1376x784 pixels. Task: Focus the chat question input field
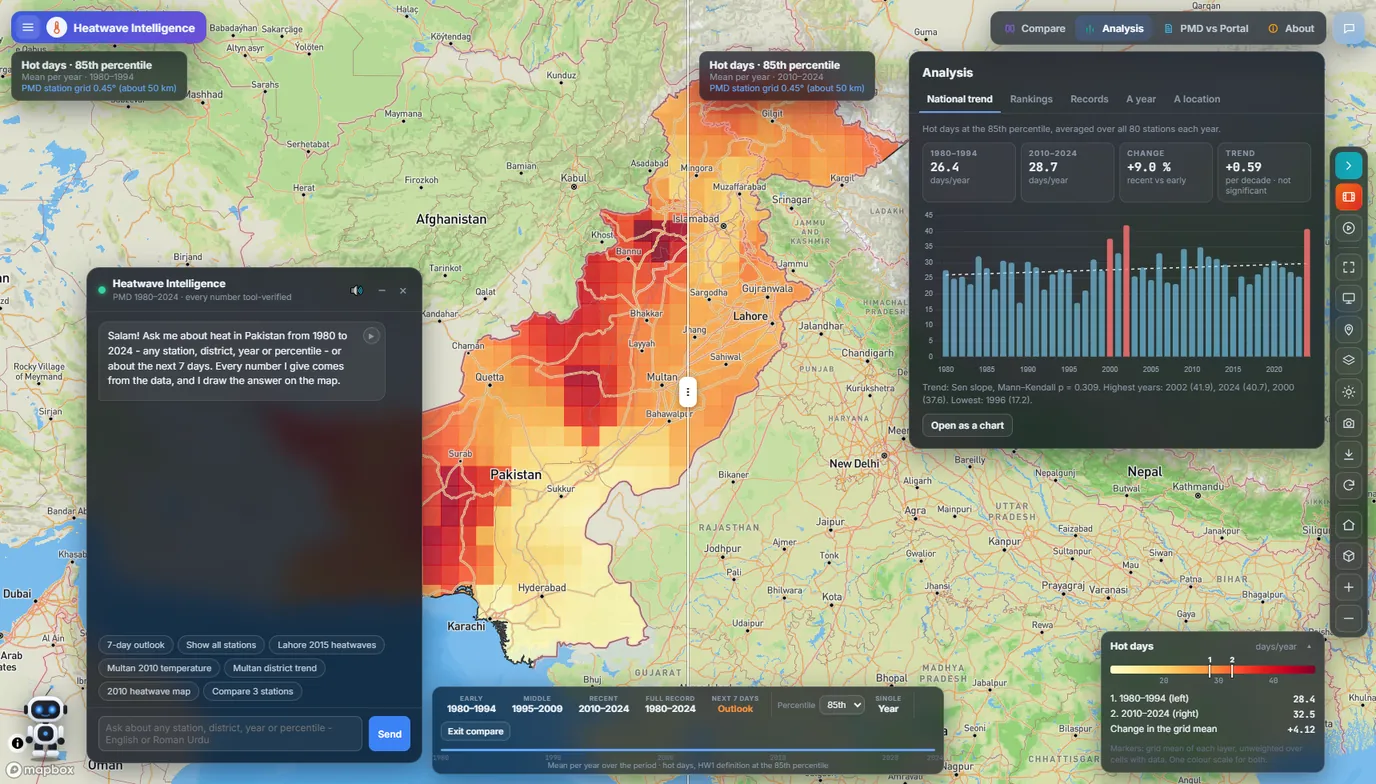[x=230, y=734]
